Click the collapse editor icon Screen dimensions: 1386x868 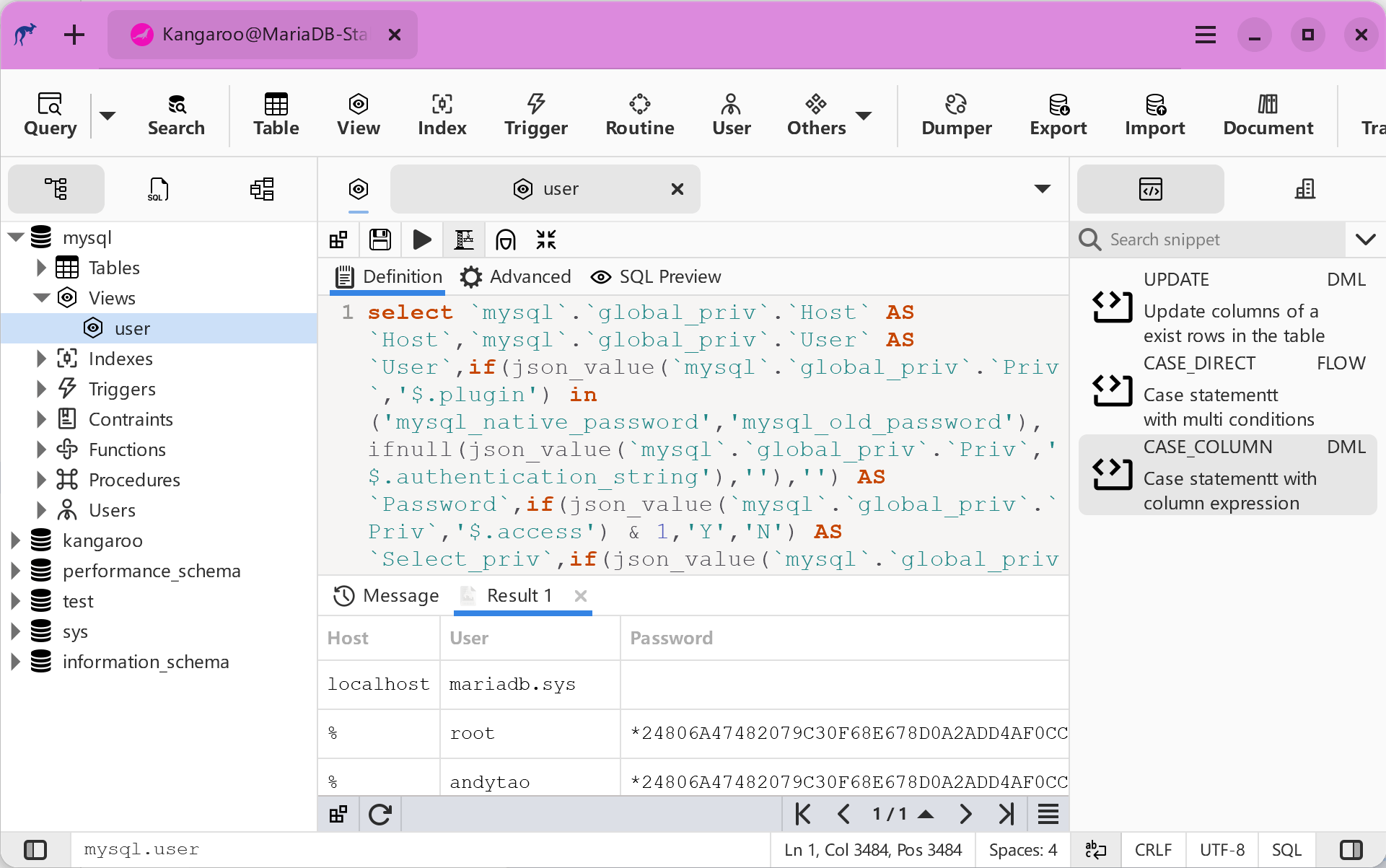[x=546, y=240]
